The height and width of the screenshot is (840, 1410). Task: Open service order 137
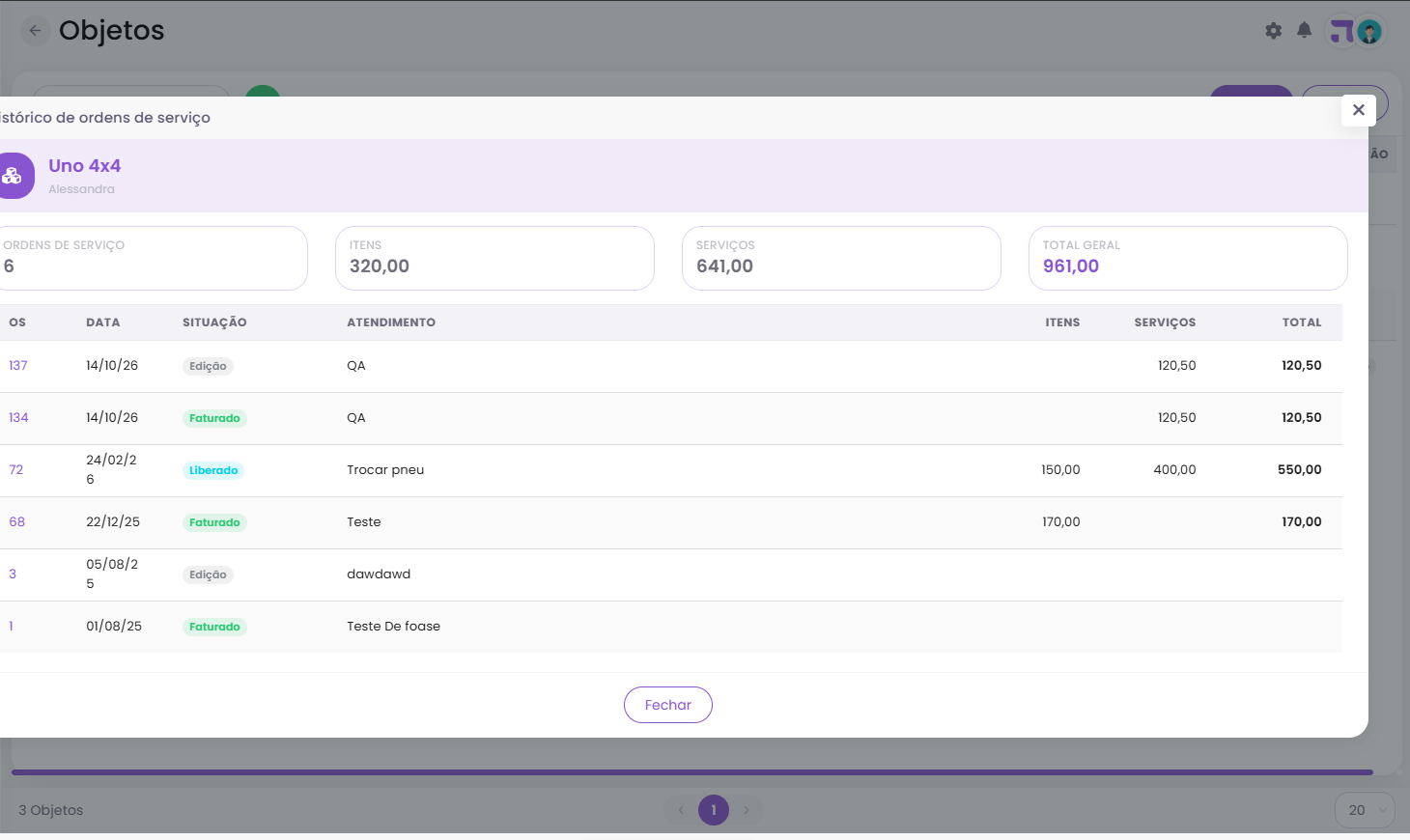pyautogui.click(x=18, y=366)
